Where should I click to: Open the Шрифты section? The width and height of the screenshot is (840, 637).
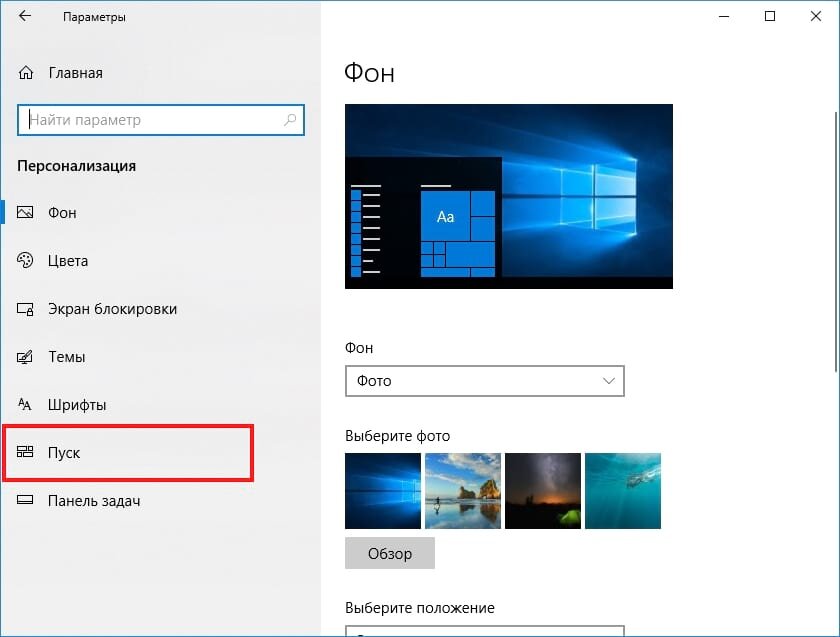pos(77,404)
